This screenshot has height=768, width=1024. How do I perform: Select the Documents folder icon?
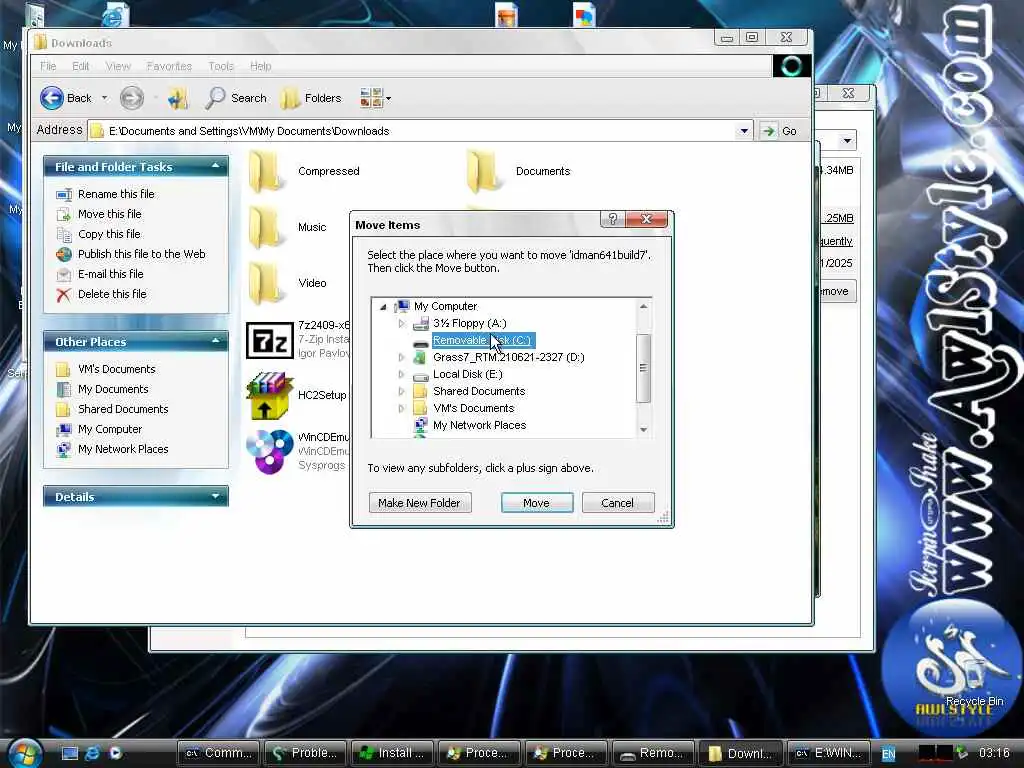click(483, 171)
